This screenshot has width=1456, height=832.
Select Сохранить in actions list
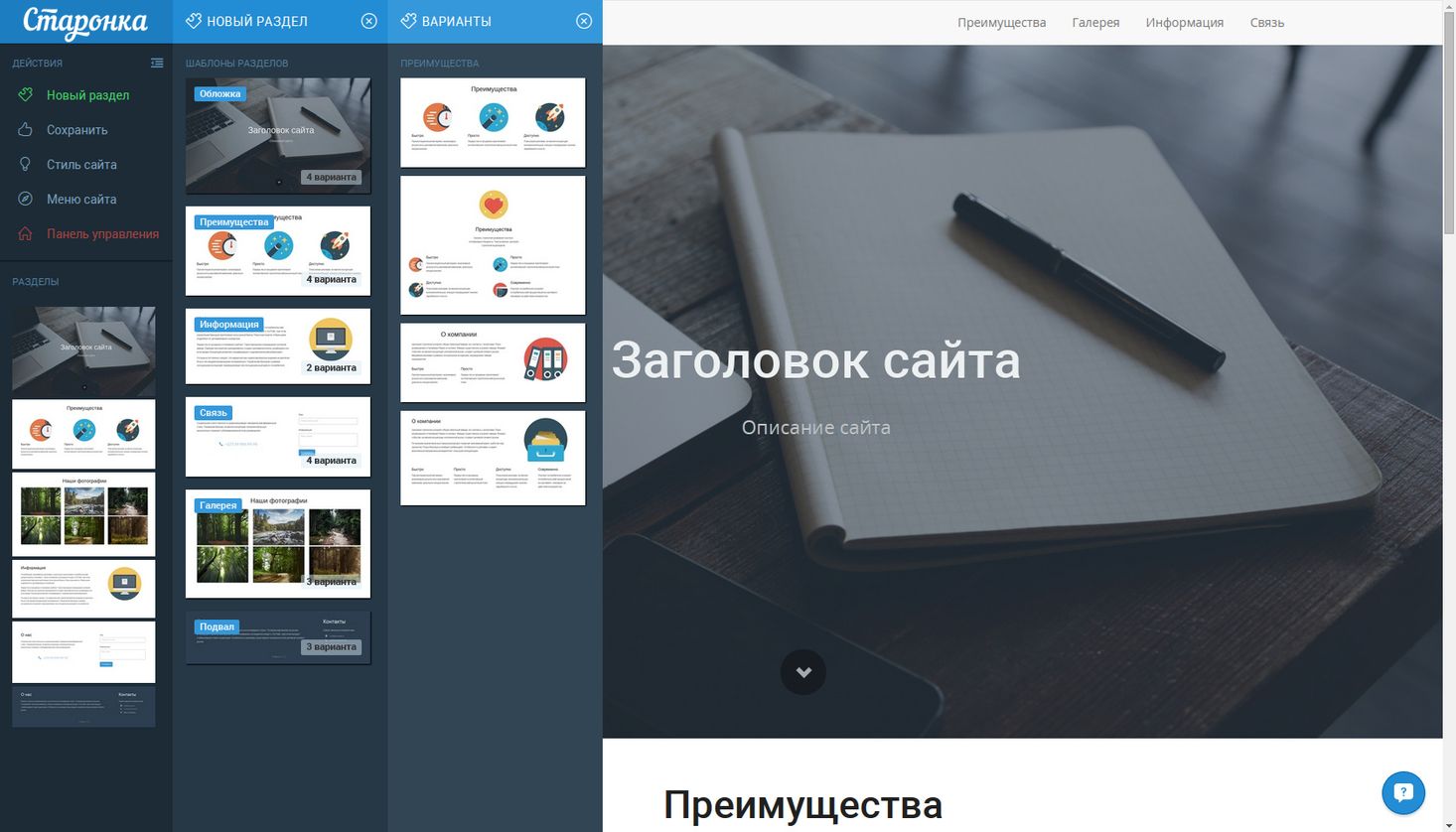(x=76, y=130)
